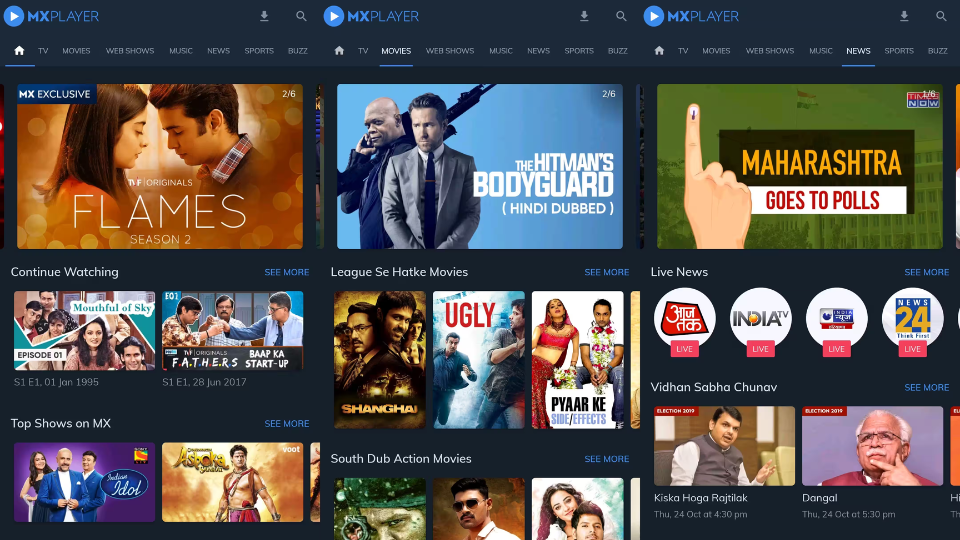Open the Dangal news video
960x540 pixels.
tap(873, 446)
